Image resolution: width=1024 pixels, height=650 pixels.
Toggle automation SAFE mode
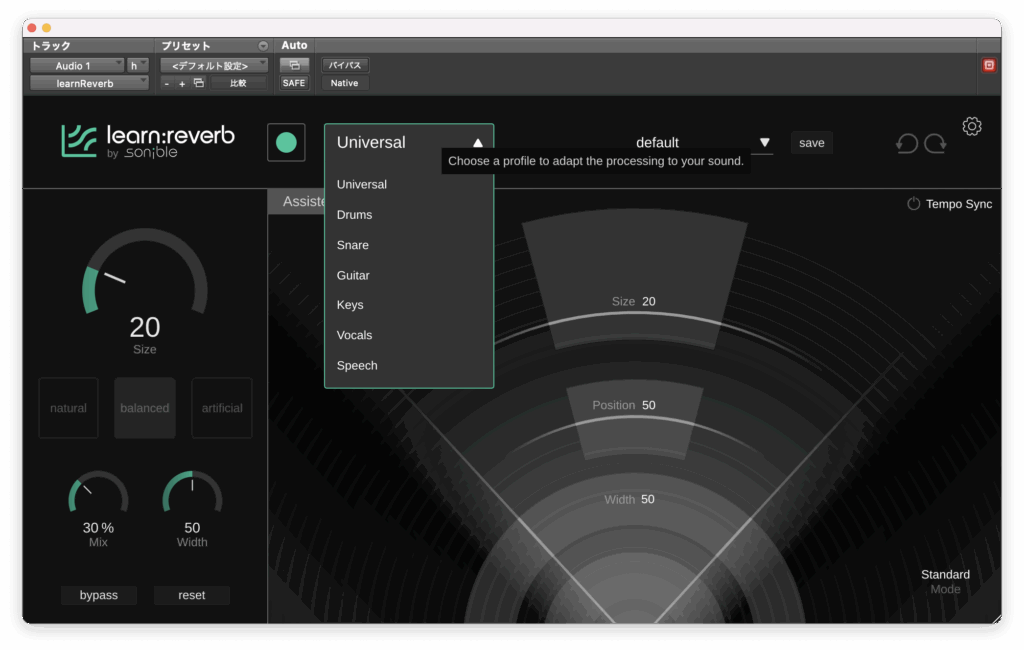(294, 83)
